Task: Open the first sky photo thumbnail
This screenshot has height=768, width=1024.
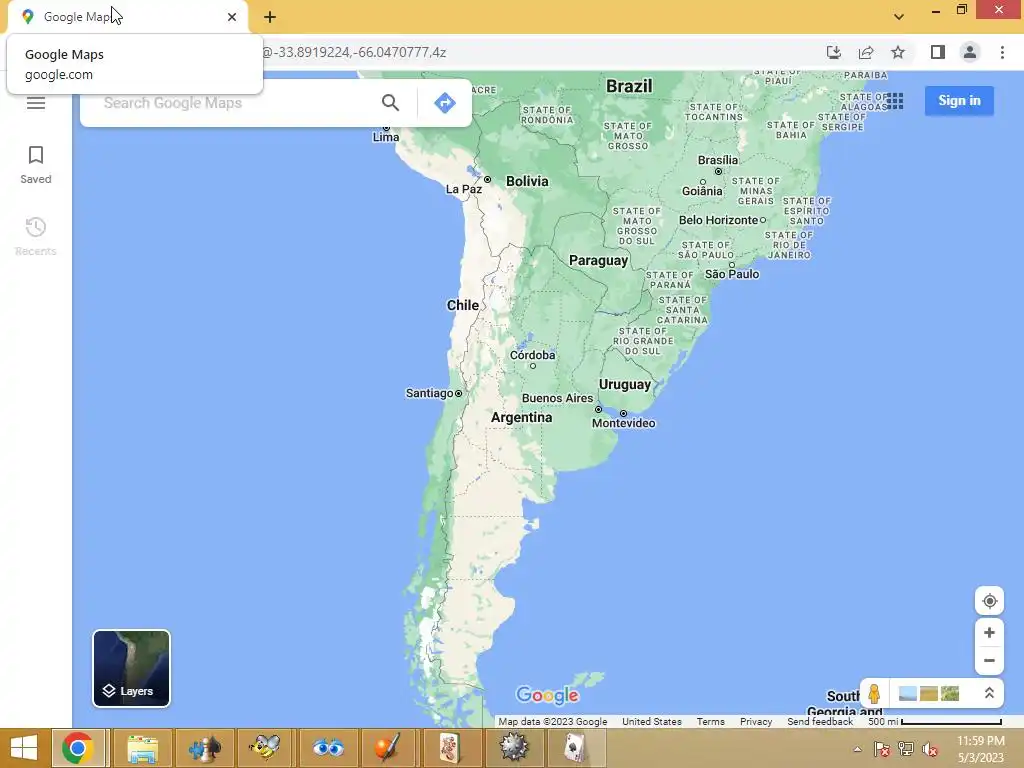Action: [907, 693]
